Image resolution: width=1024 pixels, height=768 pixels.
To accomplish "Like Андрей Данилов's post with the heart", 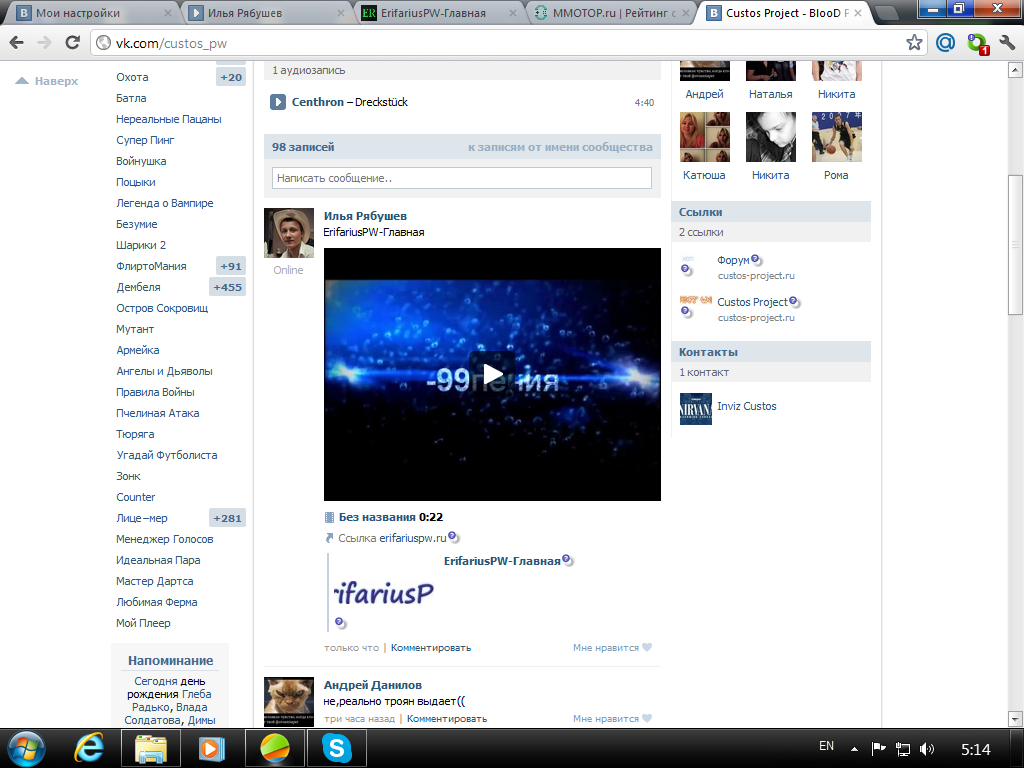I will click(x=647, y=718).
